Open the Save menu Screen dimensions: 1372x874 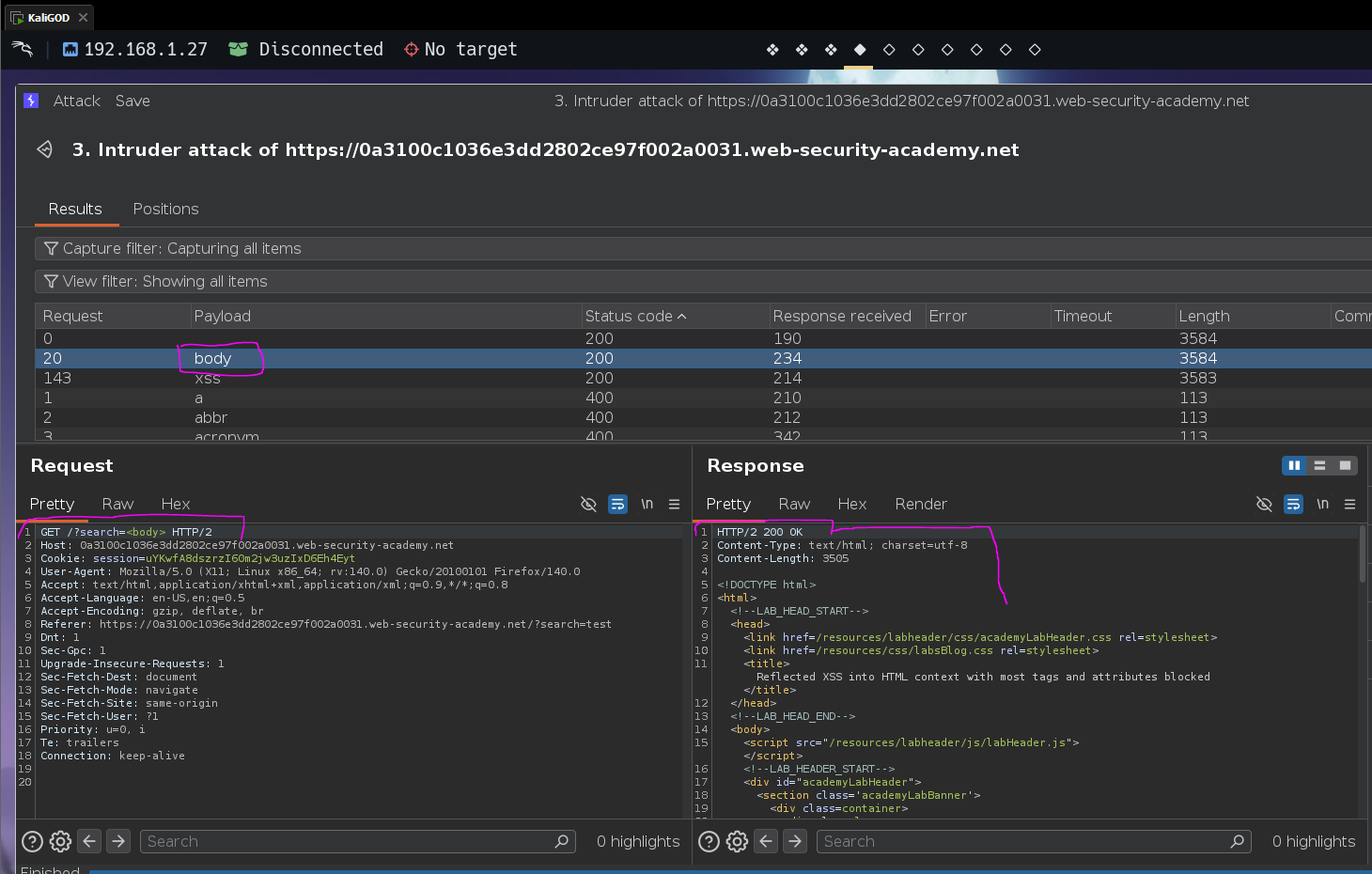(133, 101)
